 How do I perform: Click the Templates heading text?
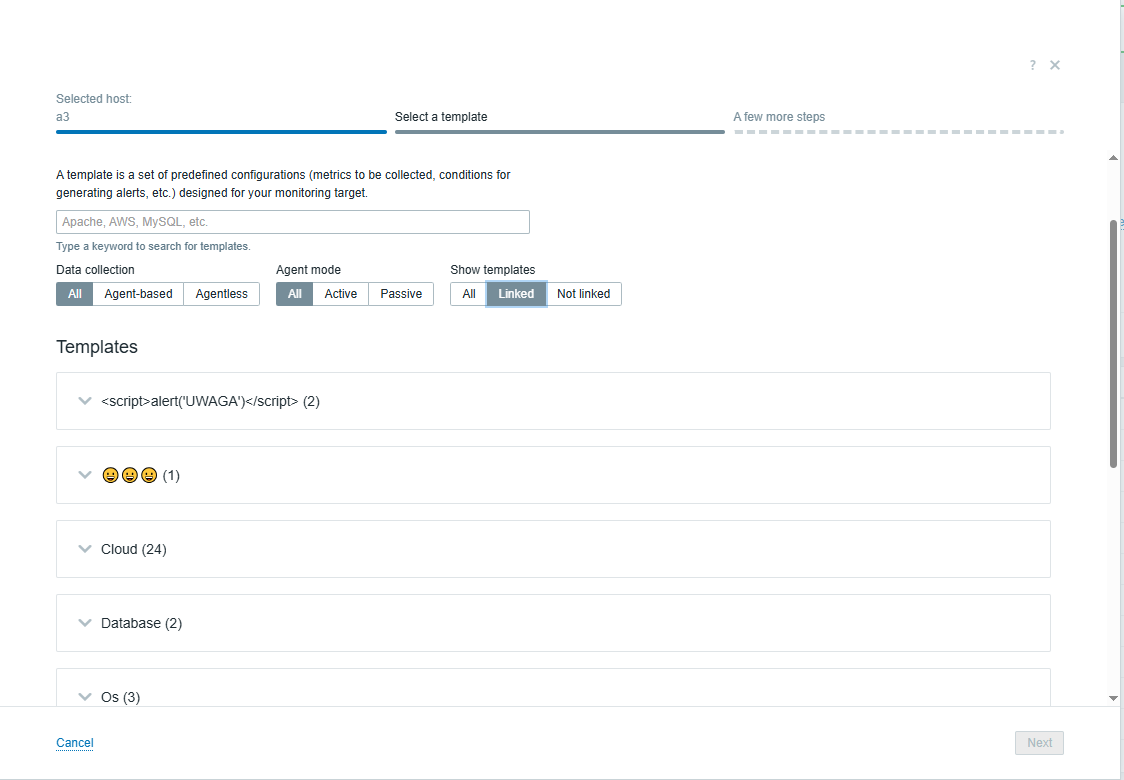[x=97, y=347]
